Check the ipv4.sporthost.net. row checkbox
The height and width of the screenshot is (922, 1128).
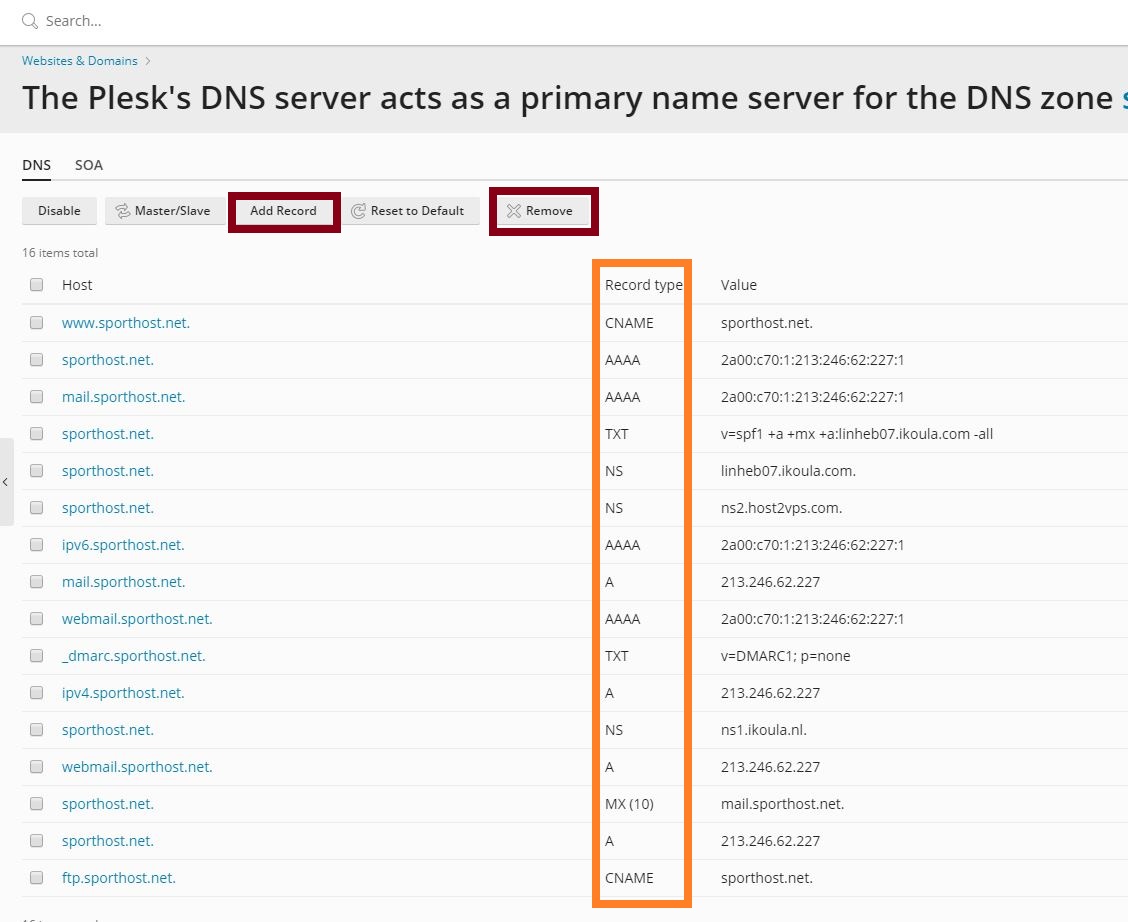click(37, 693)
